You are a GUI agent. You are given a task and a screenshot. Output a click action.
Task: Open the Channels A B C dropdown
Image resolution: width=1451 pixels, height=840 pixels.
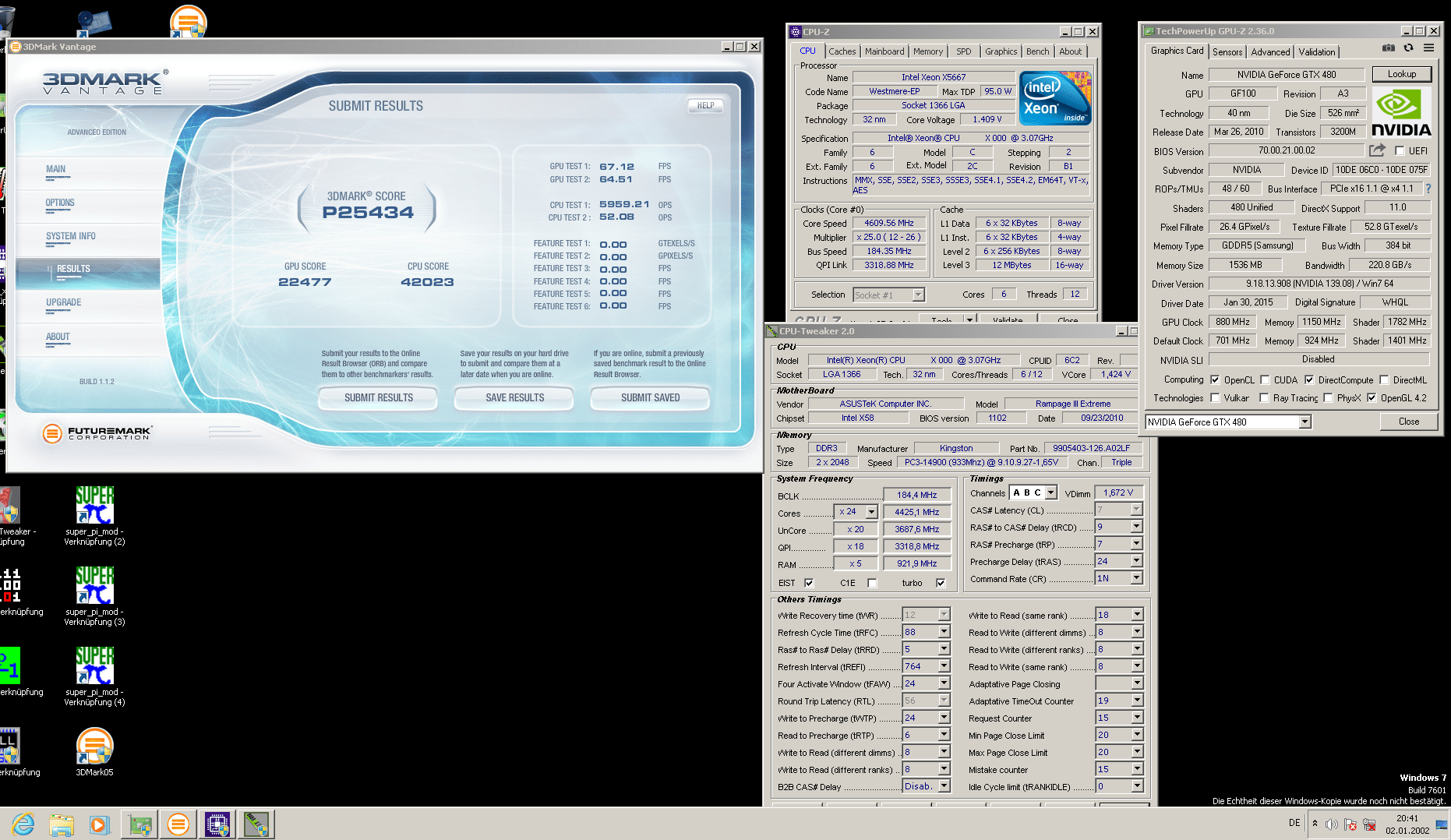click(x=1051, y=492)
